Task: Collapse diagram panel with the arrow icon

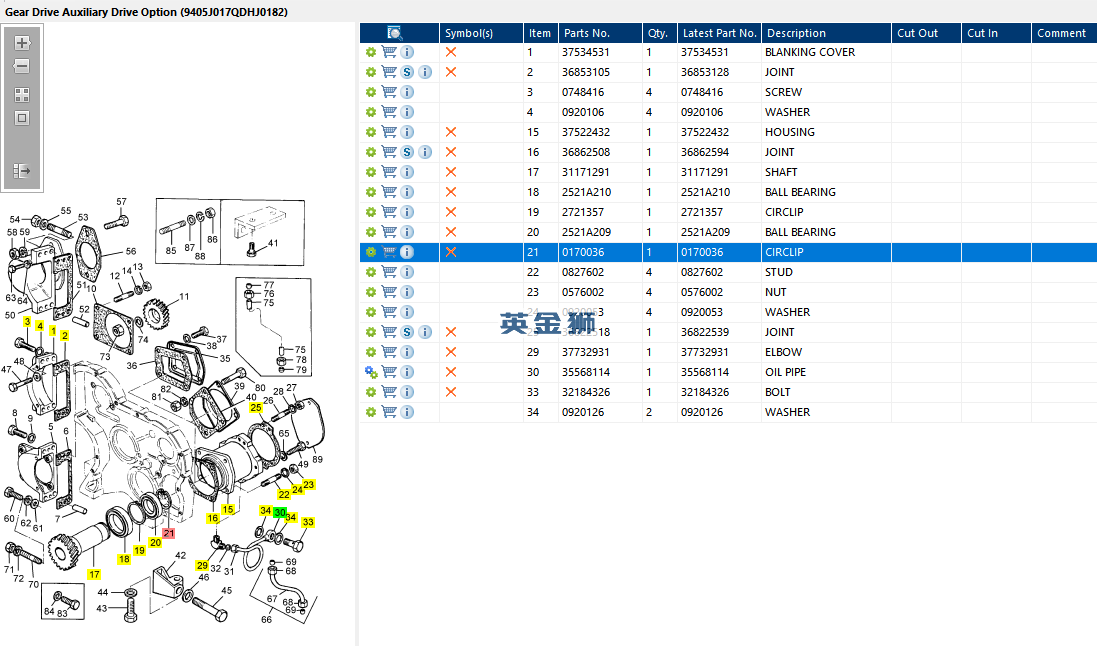Action: (22, 171)
